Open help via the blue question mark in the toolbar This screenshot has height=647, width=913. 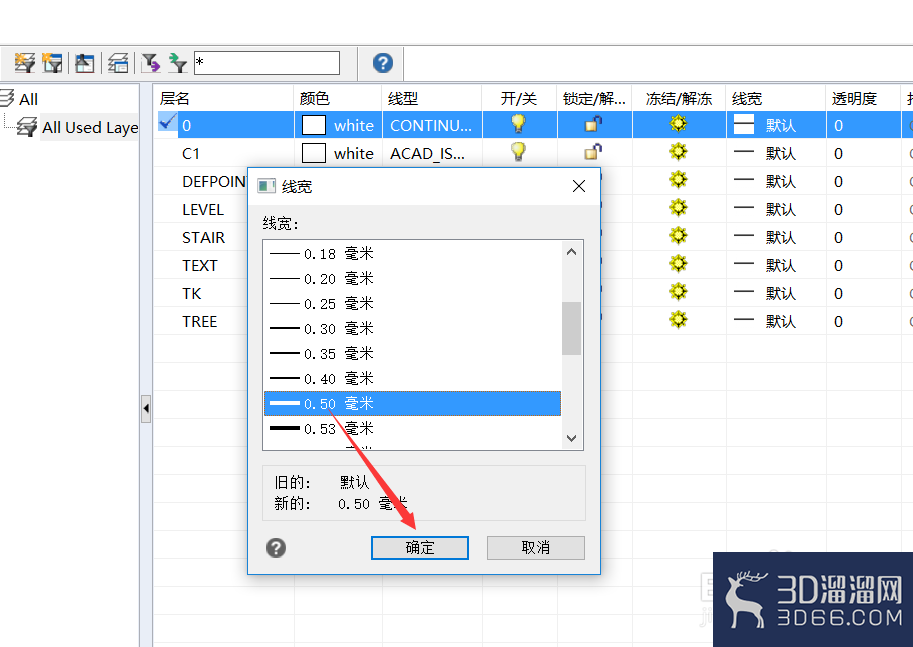pyautogui.click(x=383, y=63)
